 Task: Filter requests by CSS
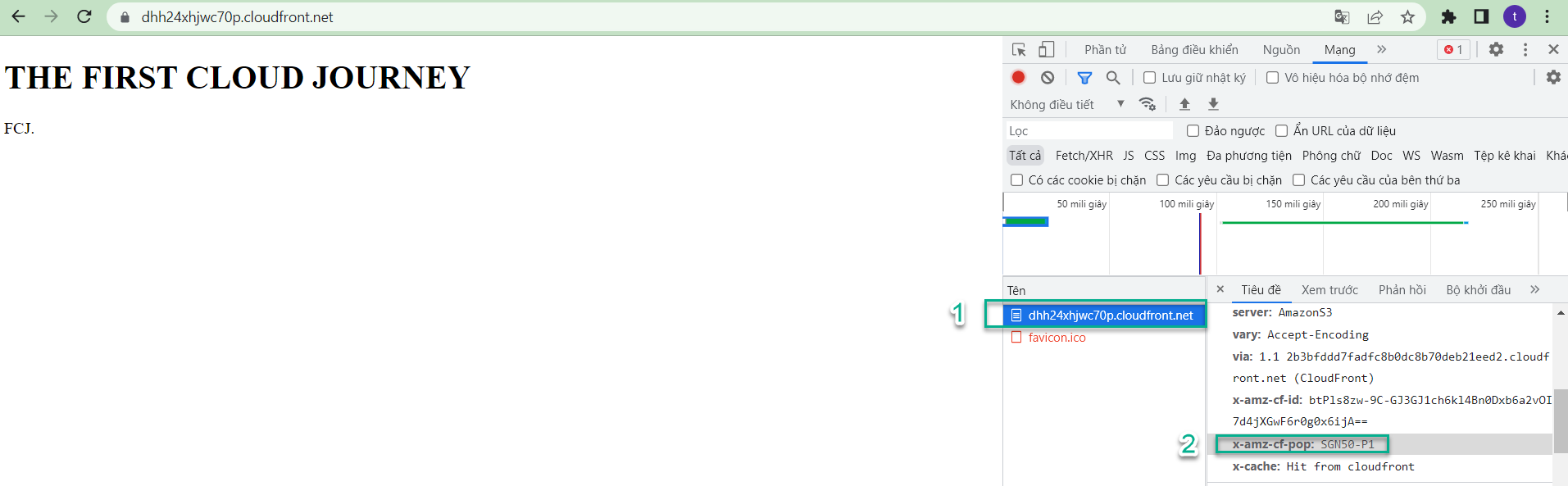(x=1154, y=156)
